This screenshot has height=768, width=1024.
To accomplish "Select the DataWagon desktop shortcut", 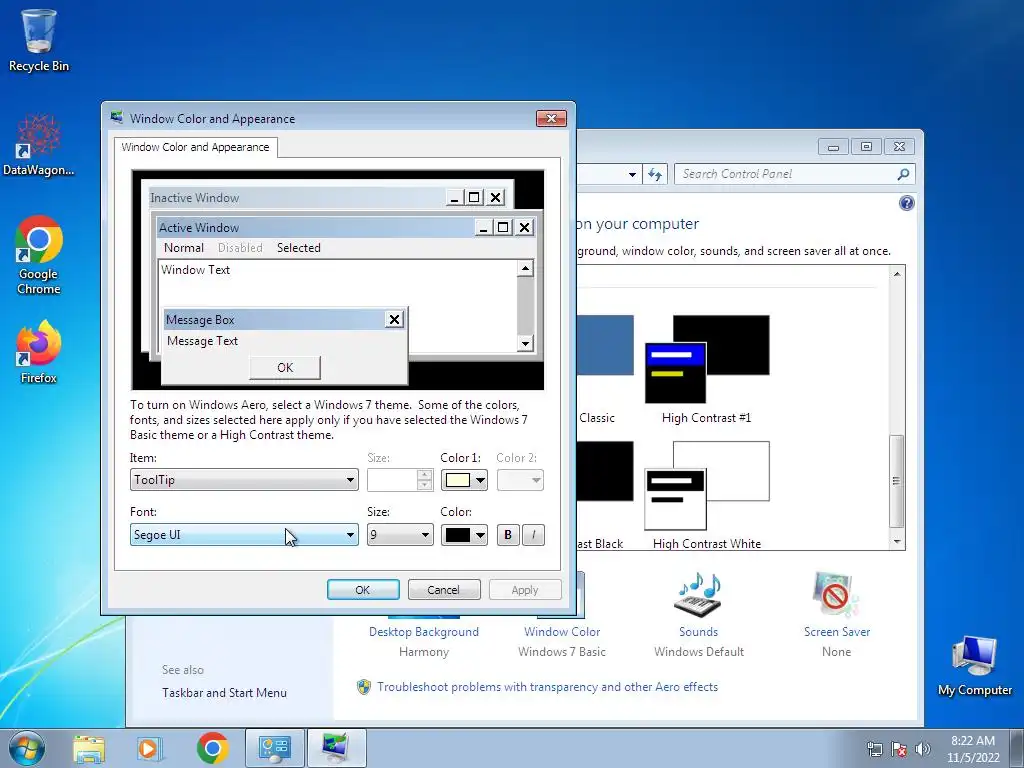I will [39, 145].
